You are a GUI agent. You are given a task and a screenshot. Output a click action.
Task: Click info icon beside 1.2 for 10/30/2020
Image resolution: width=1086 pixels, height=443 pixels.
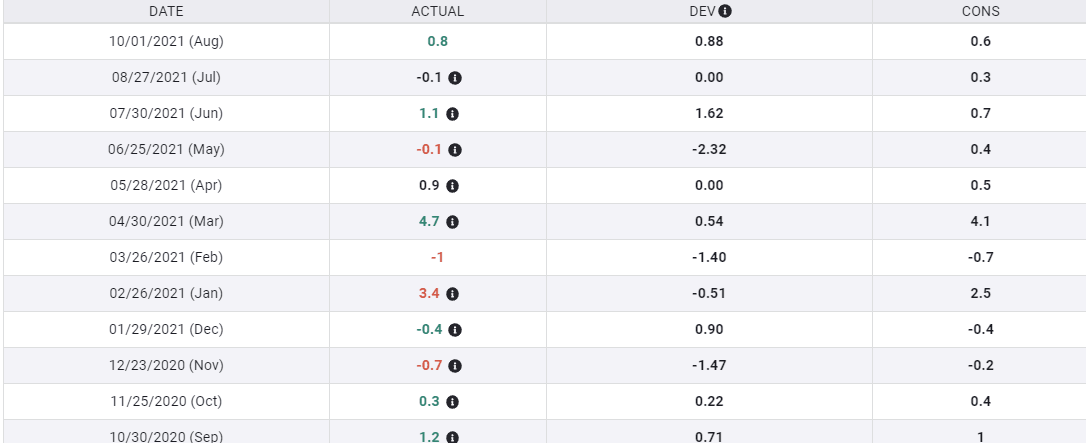pos(452,437)
